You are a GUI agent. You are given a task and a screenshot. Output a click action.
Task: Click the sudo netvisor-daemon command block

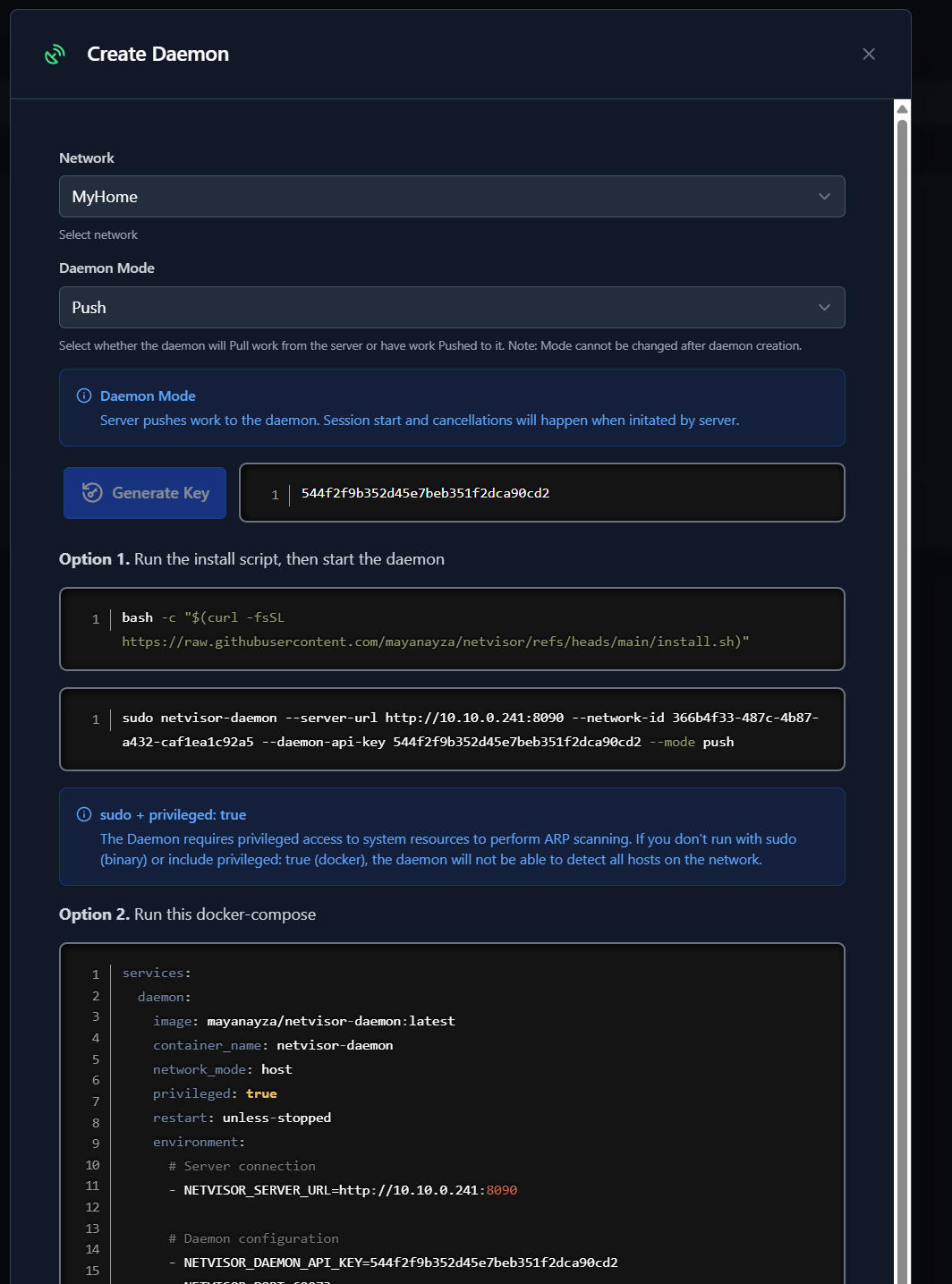[452, 729]
